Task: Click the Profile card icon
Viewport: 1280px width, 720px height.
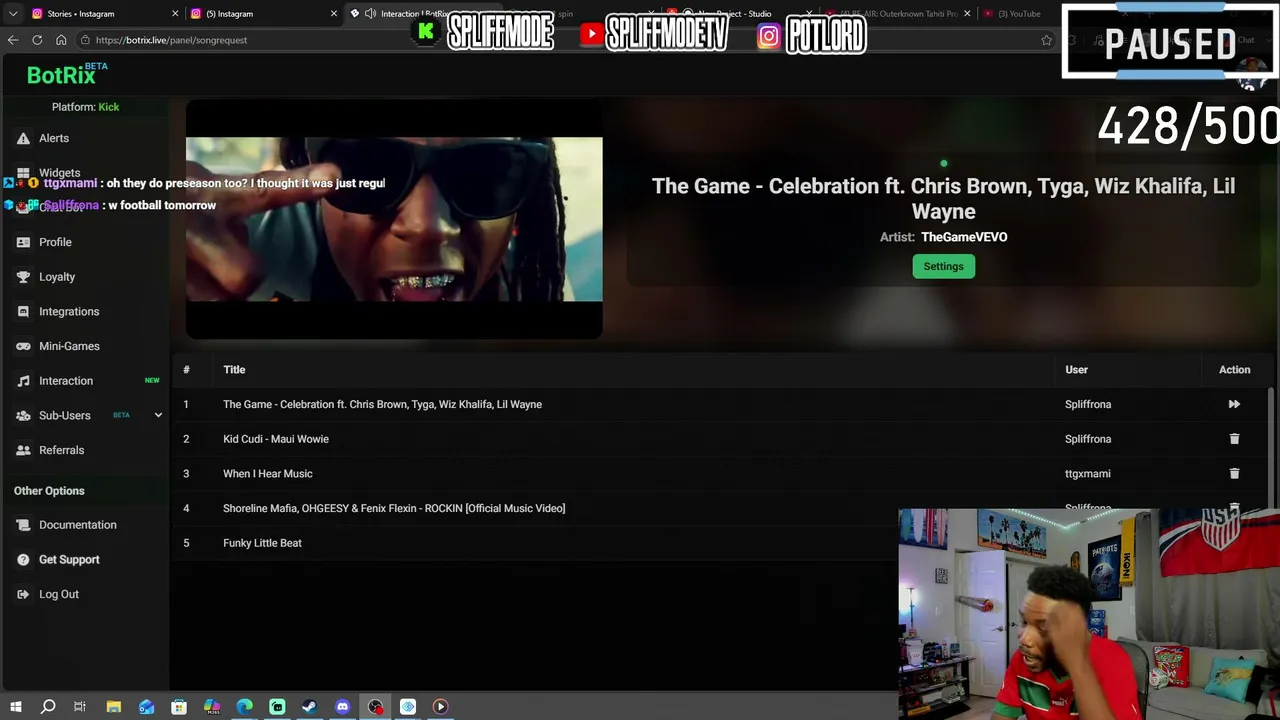Action: click(23, 242)
